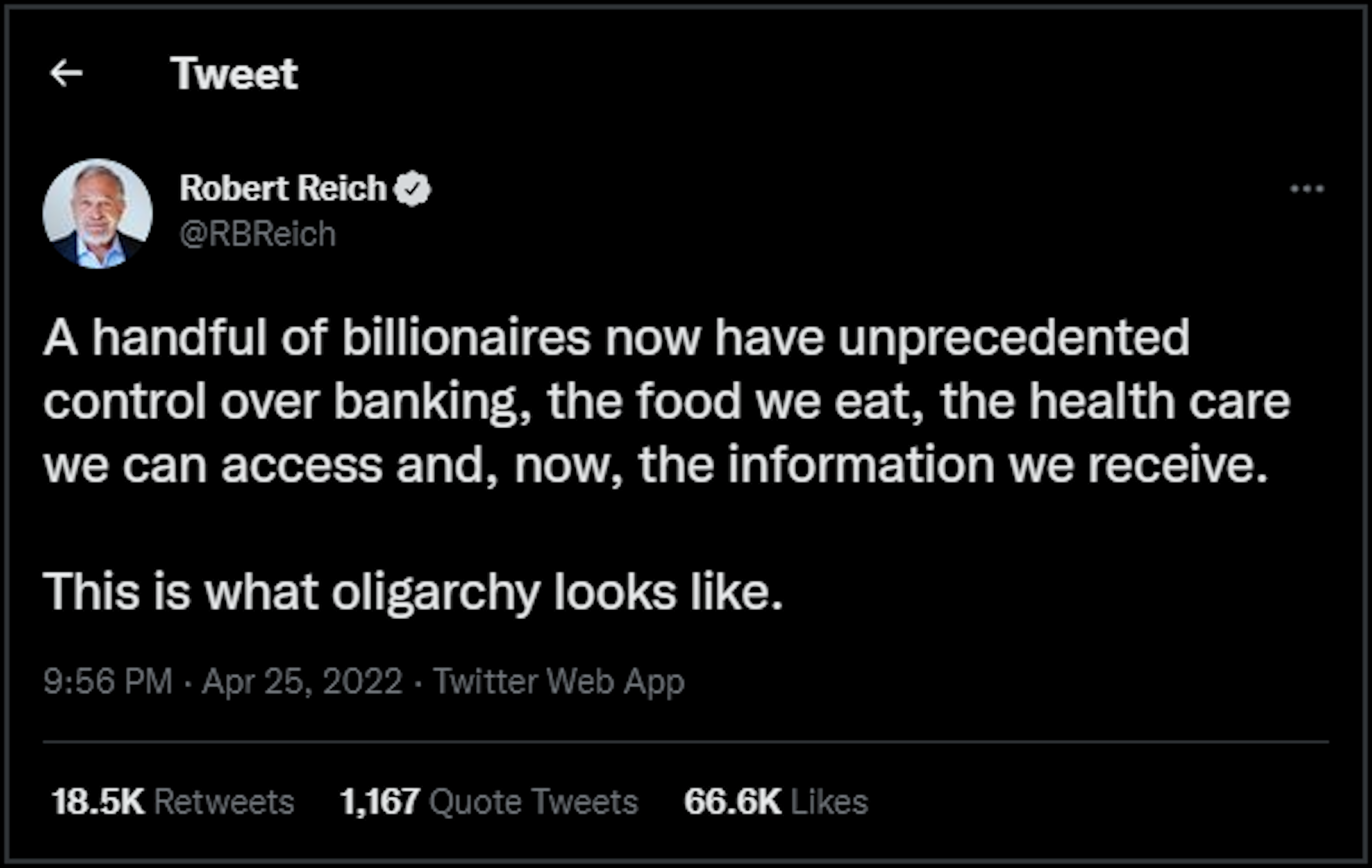
Task: Open Robert Reich's profile picture
Action: click(x=98, y=214)
